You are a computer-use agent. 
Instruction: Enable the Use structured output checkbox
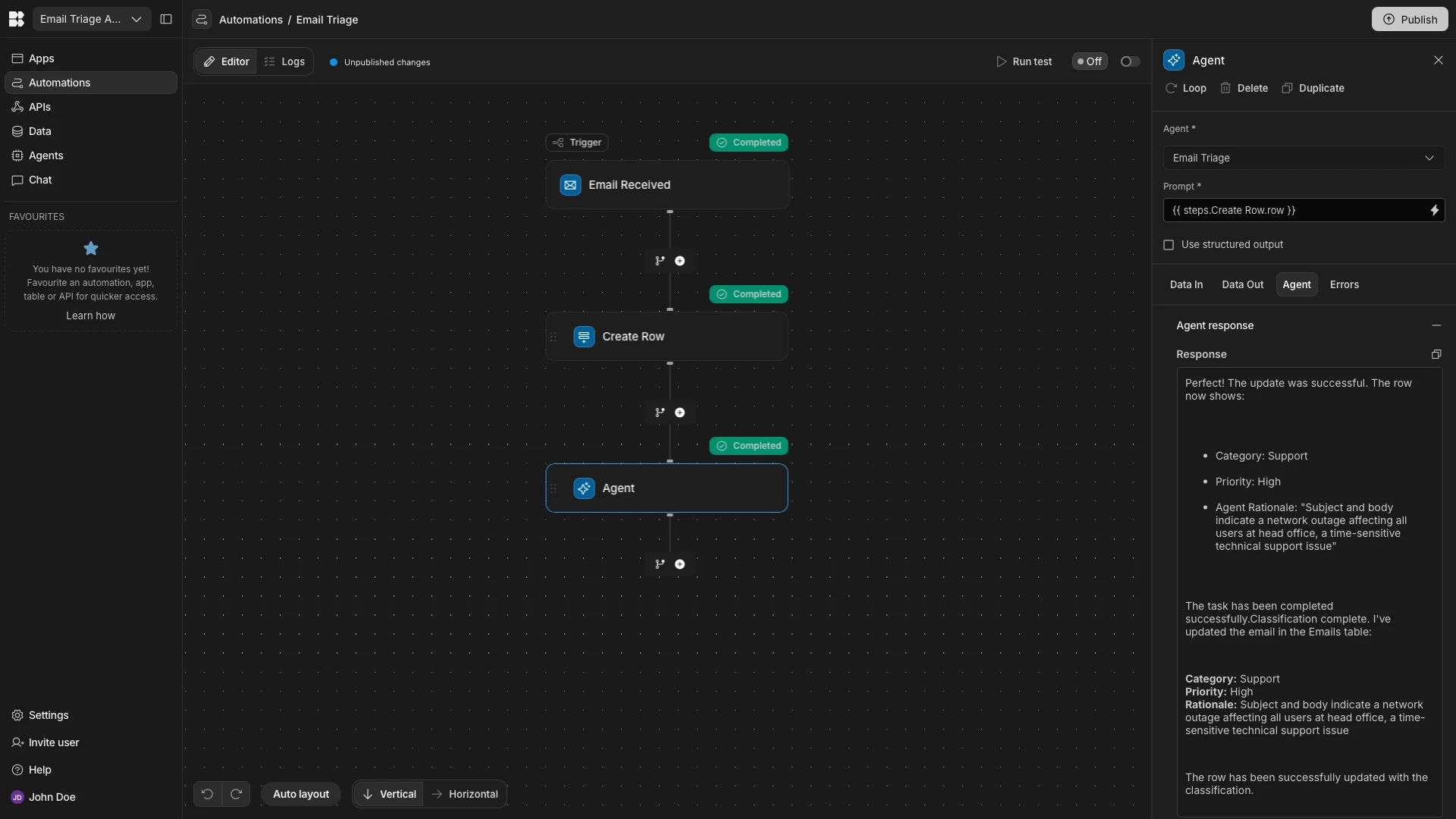1169,245
